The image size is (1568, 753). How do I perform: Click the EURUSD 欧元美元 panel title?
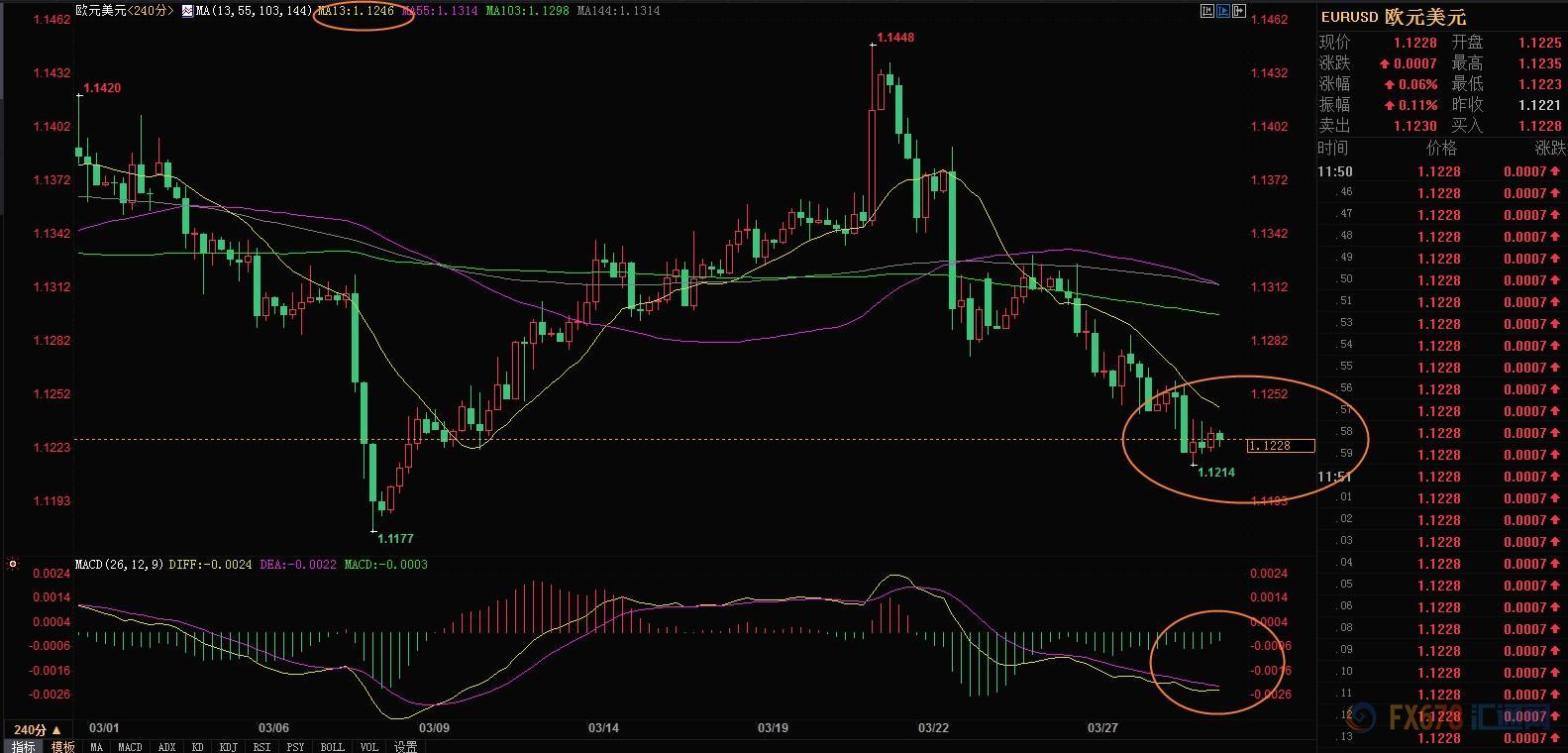point(1393,18)
